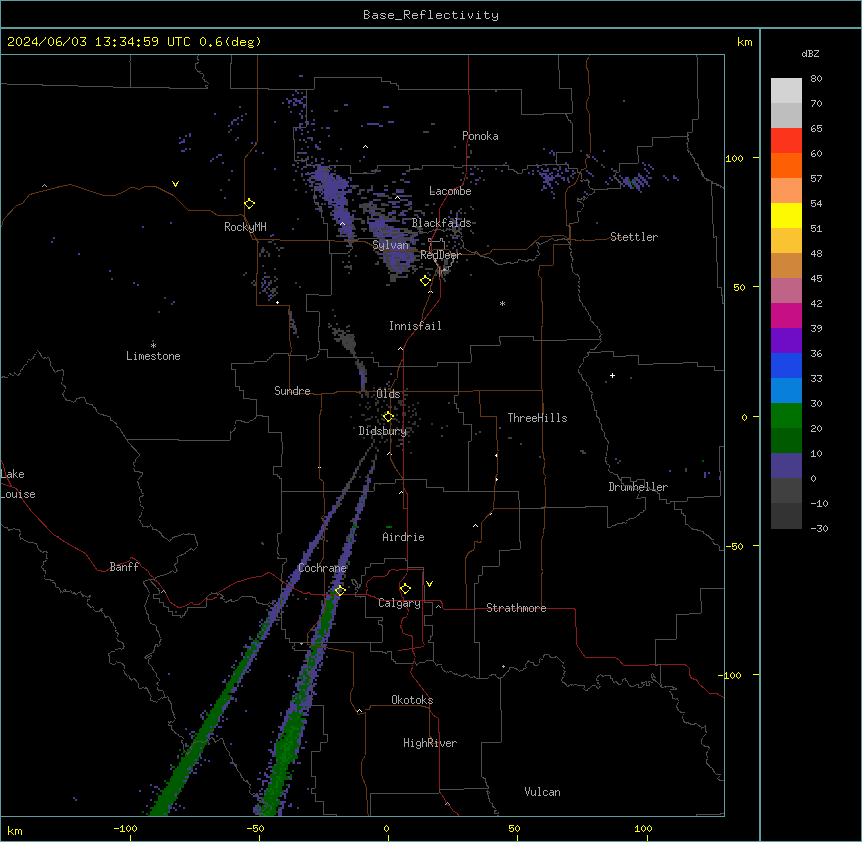Click the -50 tick on horizontal km axis
This screenshot has width=862, height=842.
click(x=255, y=828)
